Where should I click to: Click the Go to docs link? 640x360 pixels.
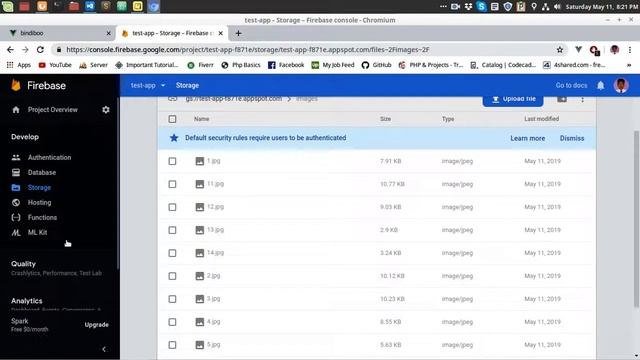click(x=571, y=85)
